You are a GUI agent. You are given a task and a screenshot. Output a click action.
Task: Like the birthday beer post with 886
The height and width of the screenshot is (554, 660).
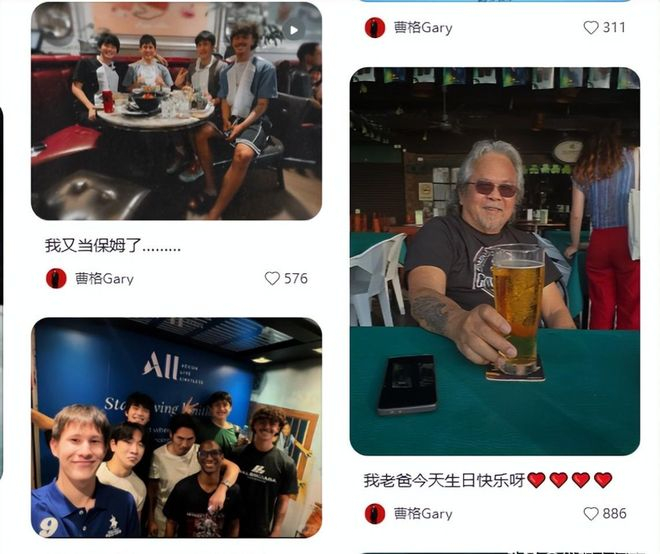point(591,514)
